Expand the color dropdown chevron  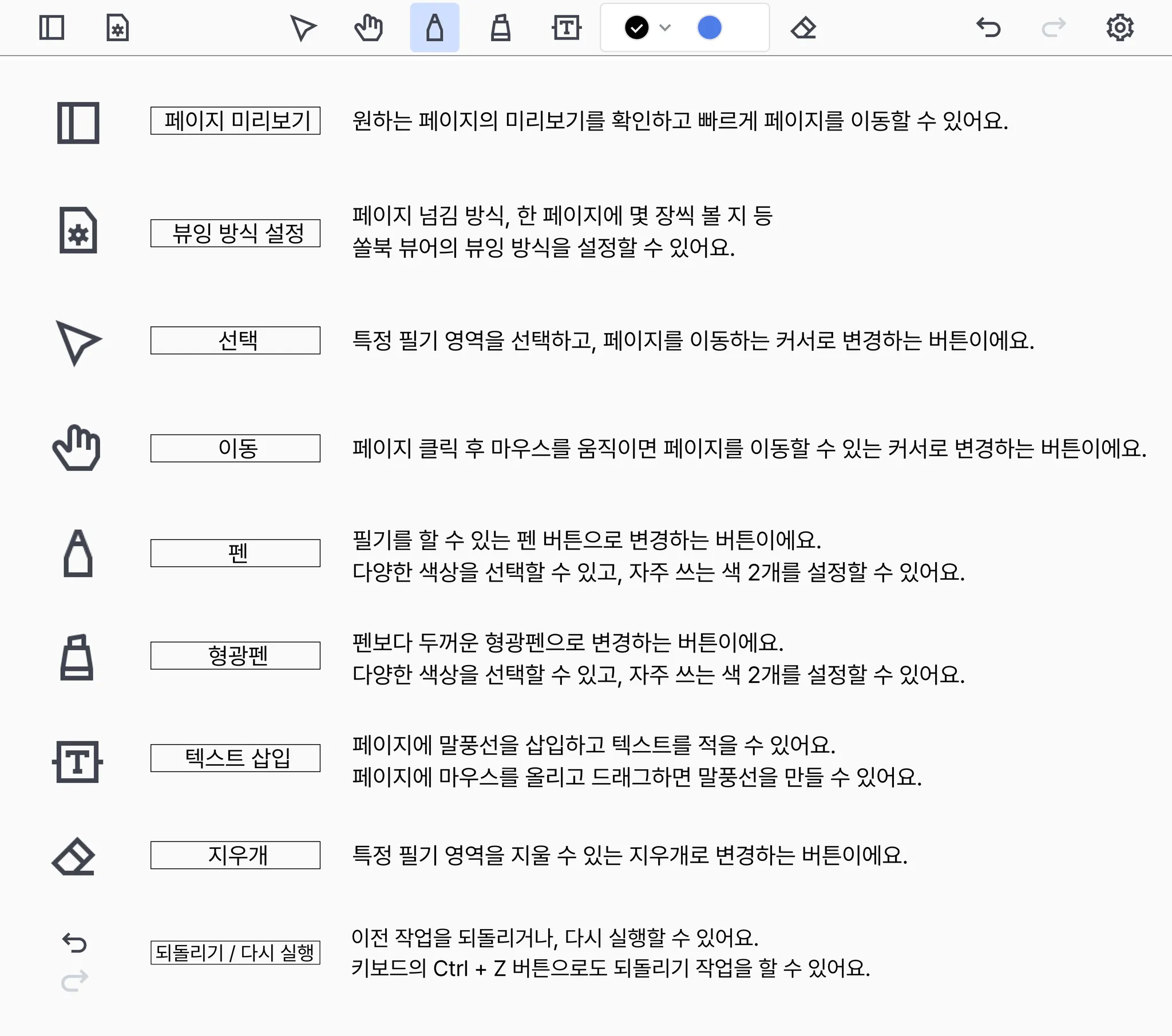pyautogui.click(x=665, y=27)
